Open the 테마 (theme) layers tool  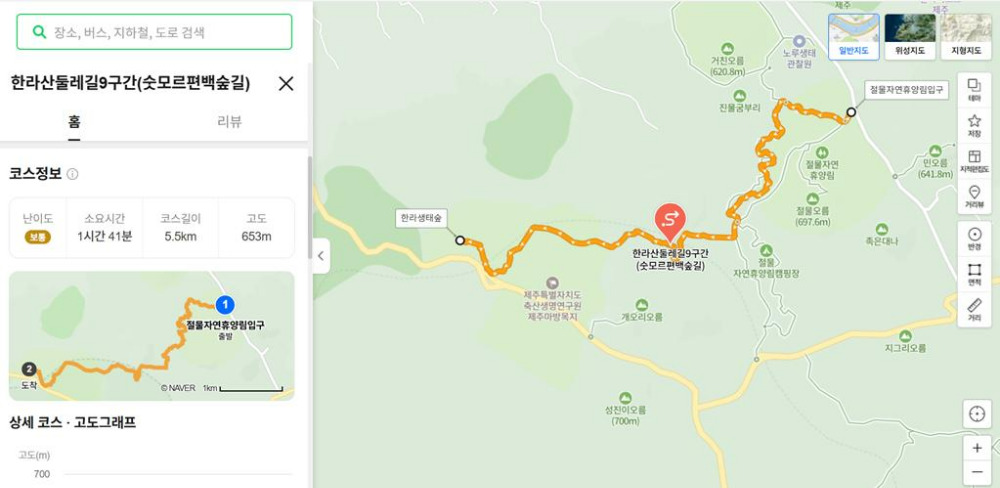point(974,90)
